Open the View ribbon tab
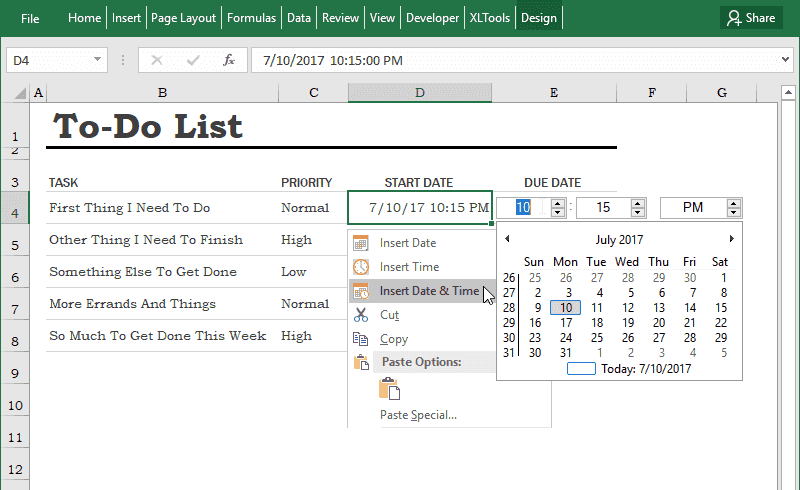Image resolution: width=800 pixels, height=490 pixels. pyautogui.click(x=382, y=18)
